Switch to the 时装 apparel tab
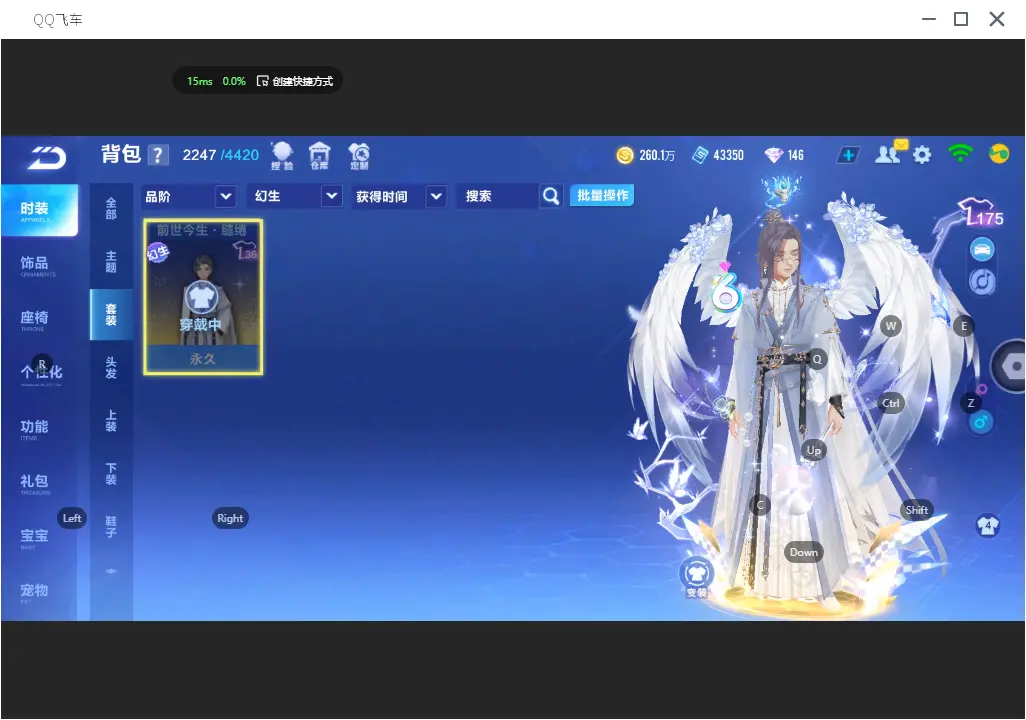Image resolution: width=1026 pixels, height=720 pixels. click(39, 209)
